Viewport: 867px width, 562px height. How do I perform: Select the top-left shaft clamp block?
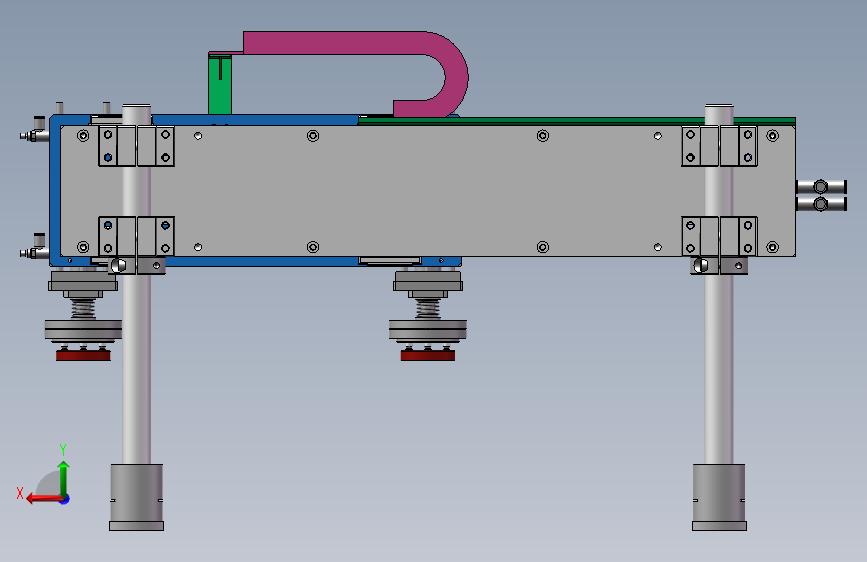click(x=137, y=146)
